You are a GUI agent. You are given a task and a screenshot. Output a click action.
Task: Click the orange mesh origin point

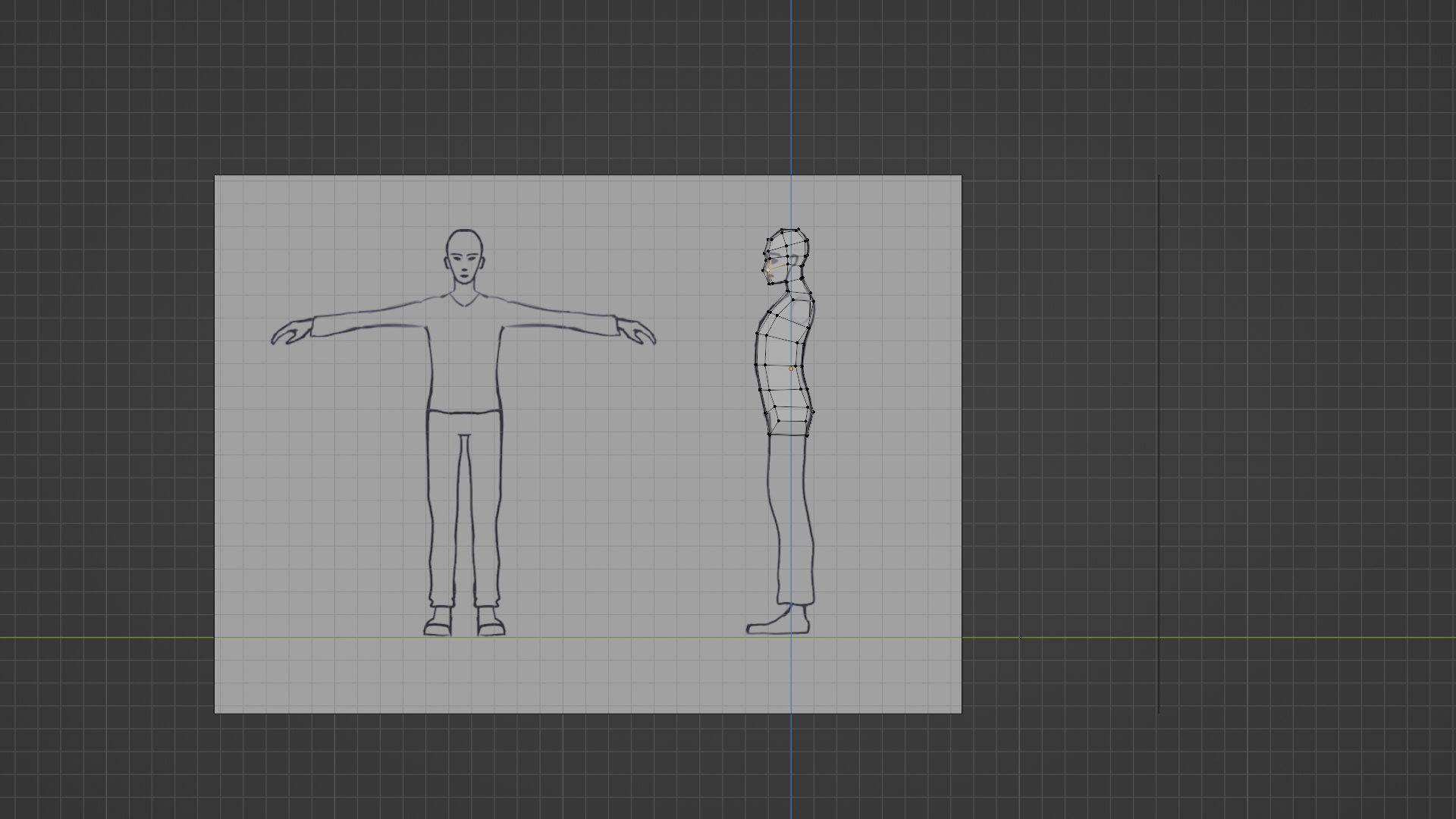point(791,369)
